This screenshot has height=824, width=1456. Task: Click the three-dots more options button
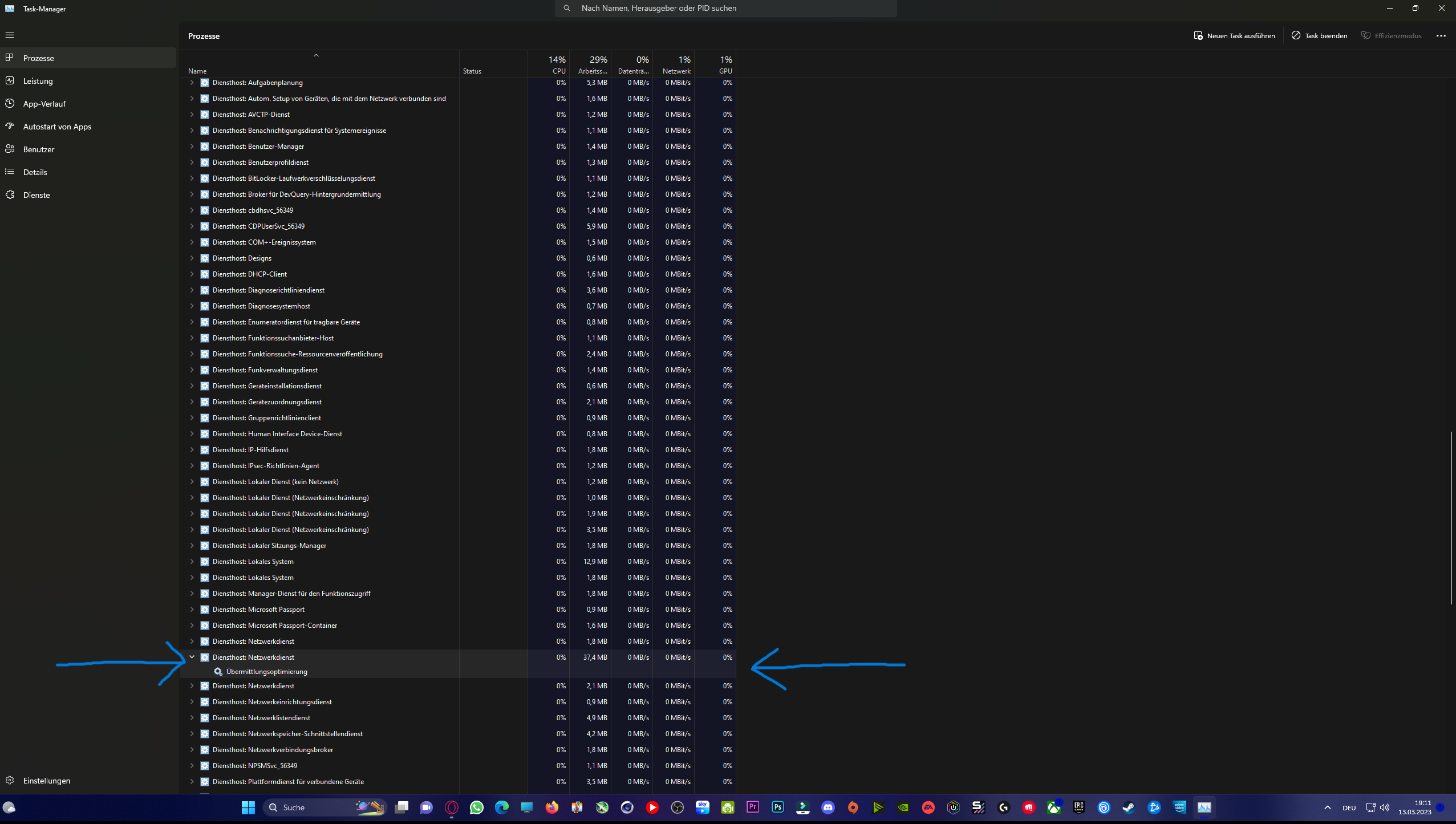1441,35
